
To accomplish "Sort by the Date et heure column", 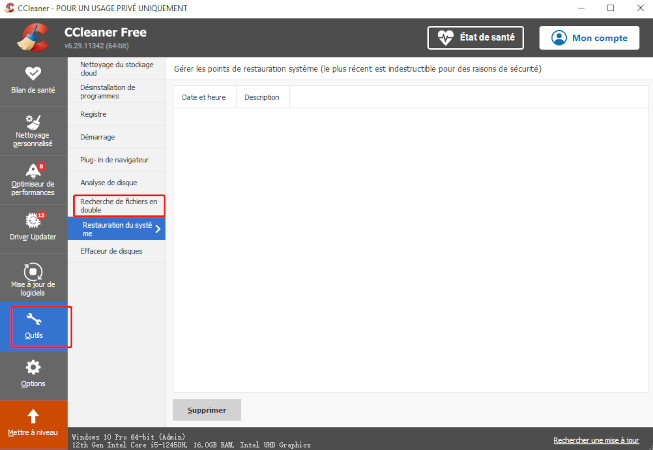I will pos(204,97).
